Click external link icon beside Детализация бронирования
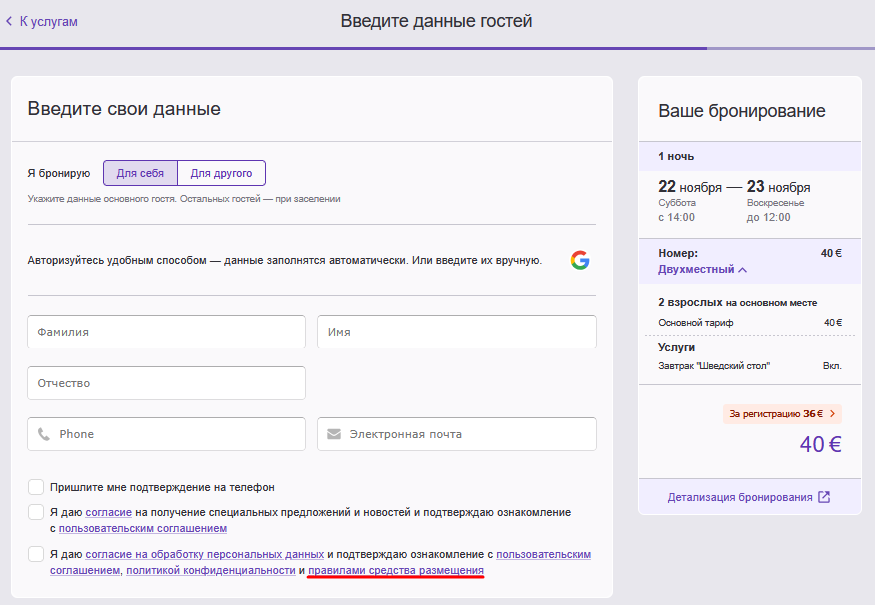Screen dimensions: 875x605 pyautogui.click(x=824, y=497)
